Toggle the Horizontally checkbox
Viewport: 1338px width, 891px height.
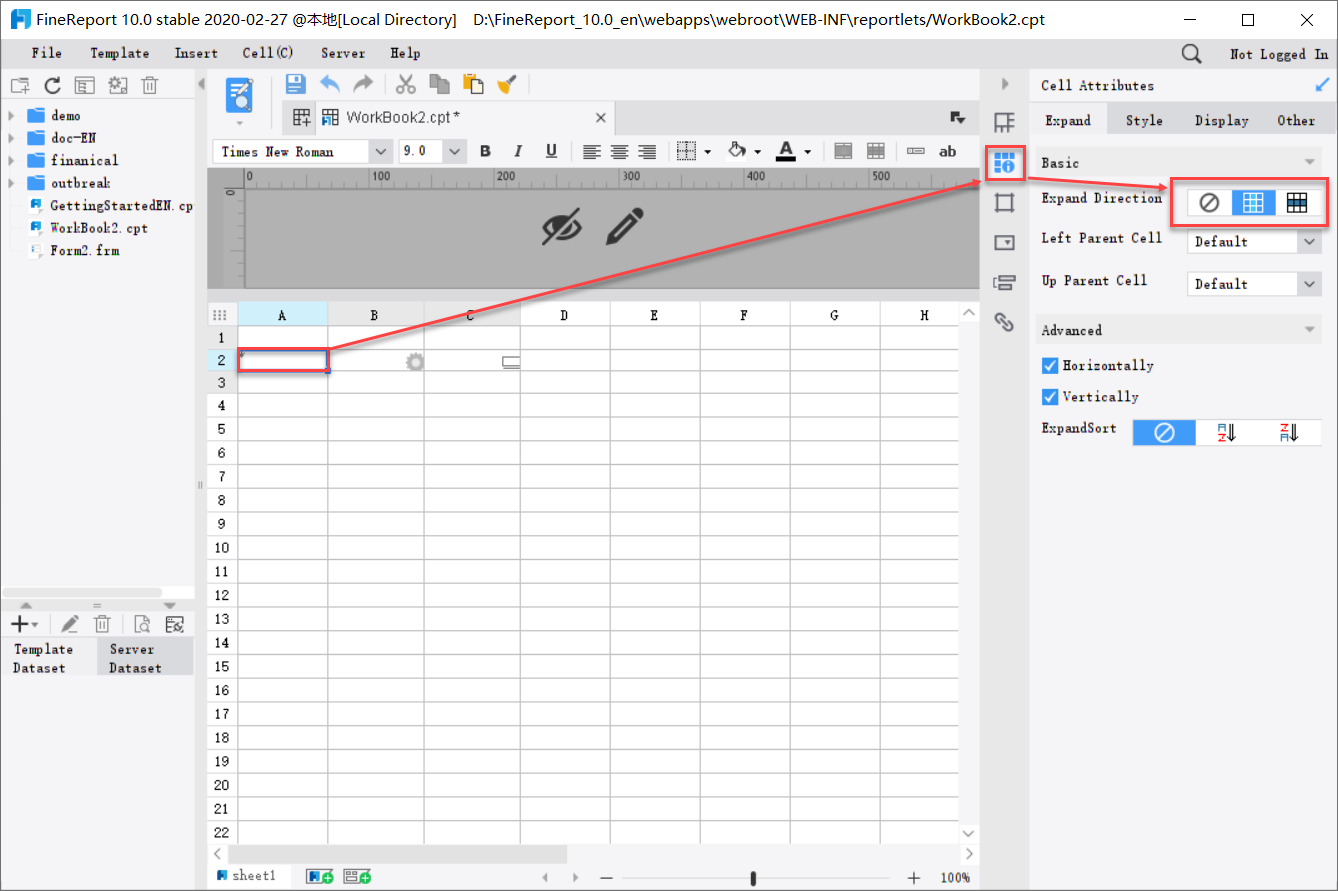click(1050, 366)
